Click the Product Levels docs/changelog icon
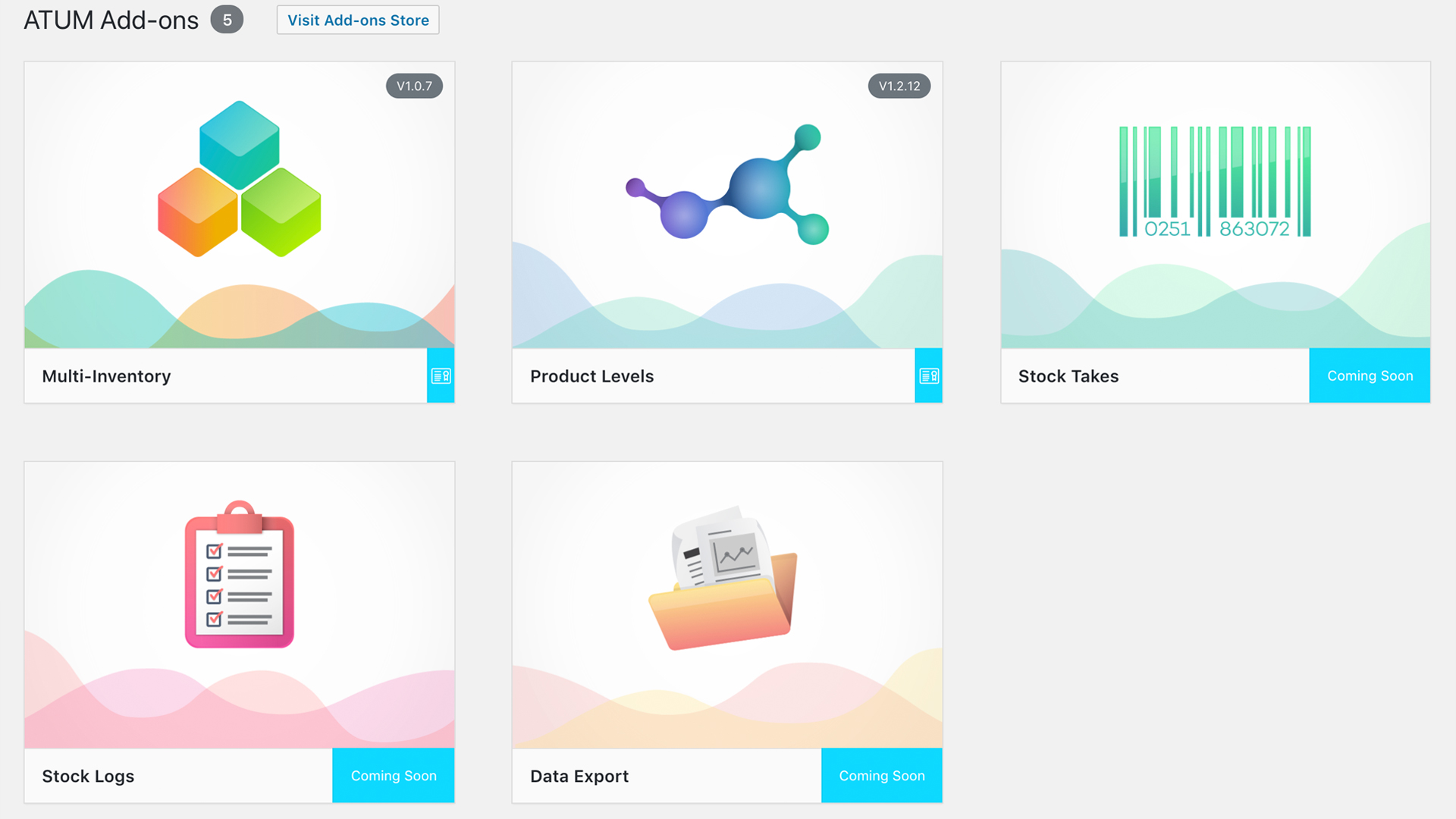Screen dimensions: 1456x819 click(x=929, y=376)
